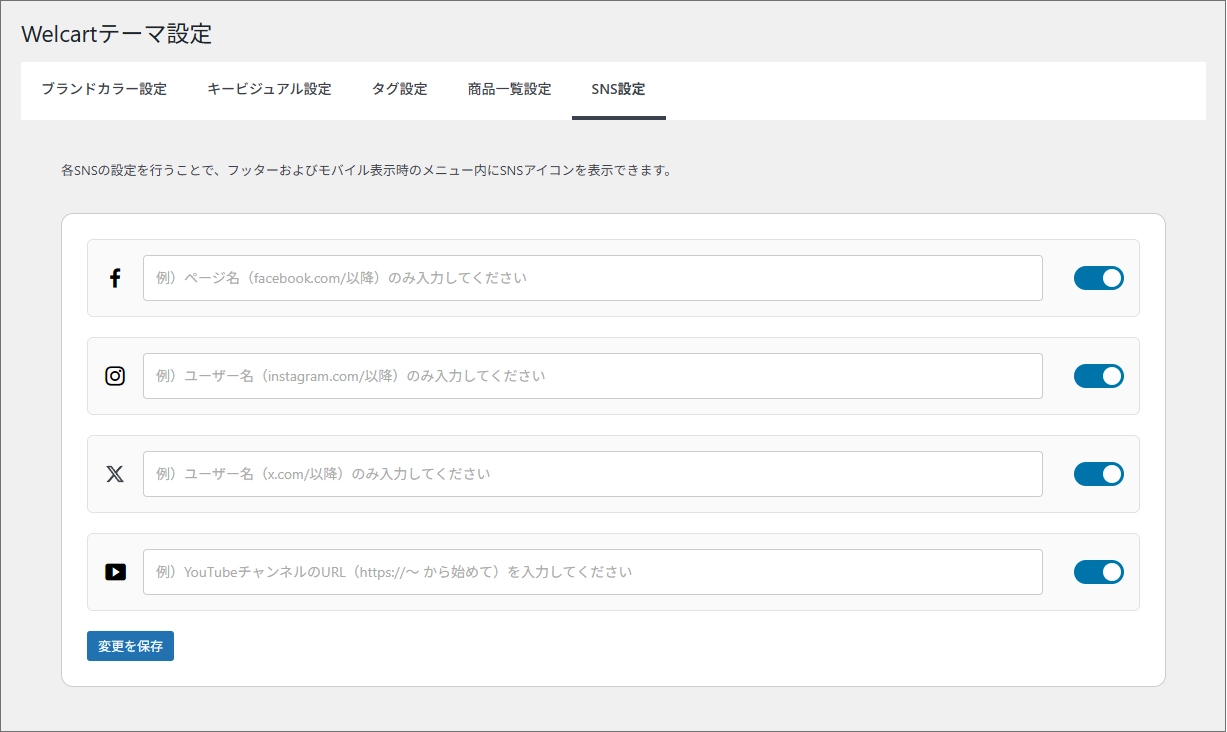Click the X username input field
This screenshot has height=732, width=1227.
coord(592,474)
